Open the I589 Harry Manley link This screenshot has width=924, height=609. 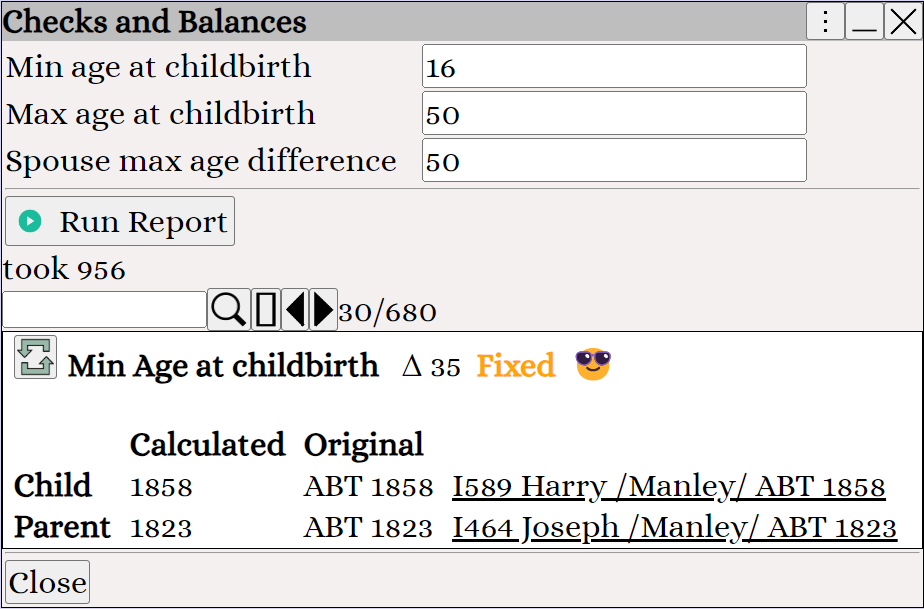coord(668,488)
